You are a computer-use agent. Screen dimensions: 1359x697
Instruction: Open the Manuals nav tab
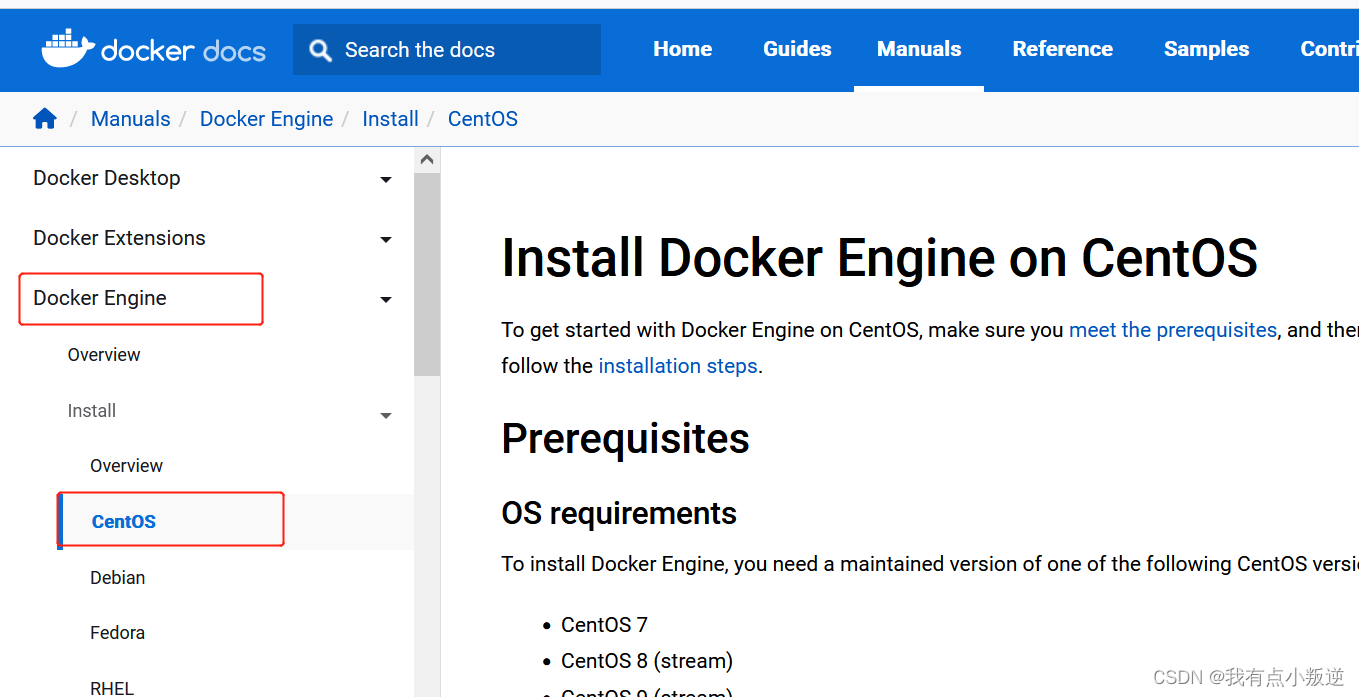pos(919,49)
